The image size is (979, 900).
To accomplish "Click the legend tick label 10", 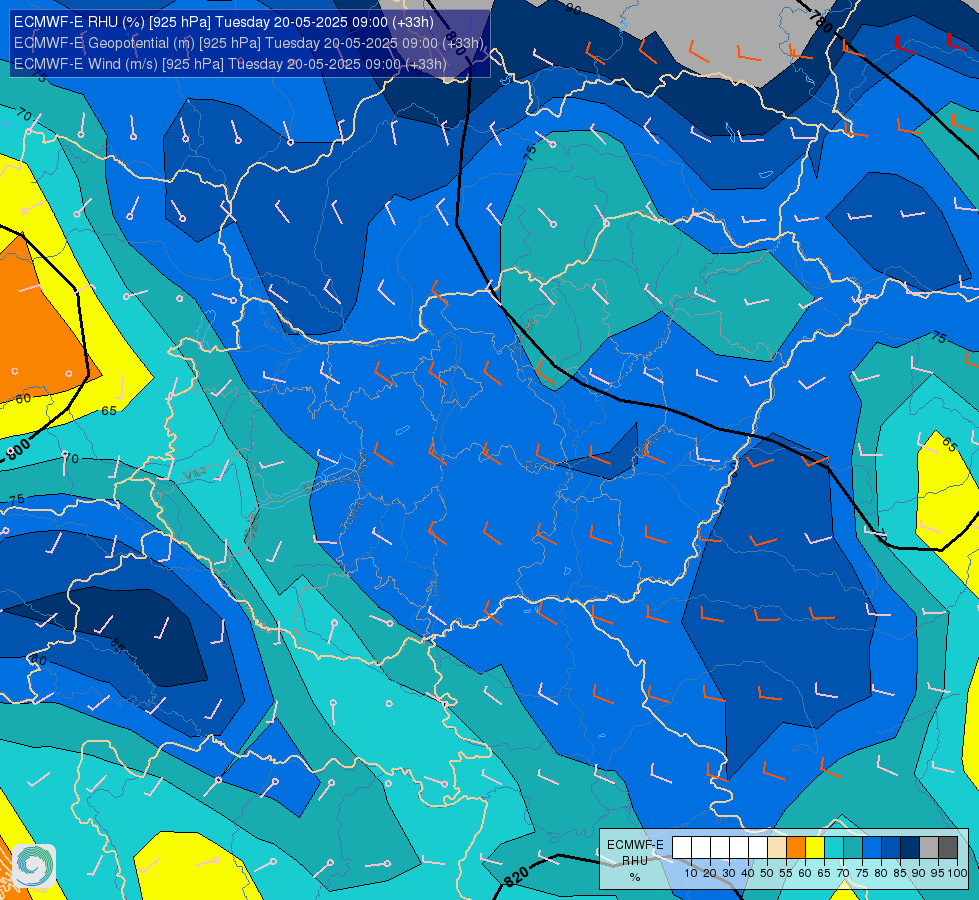I will tap(691, 873).
